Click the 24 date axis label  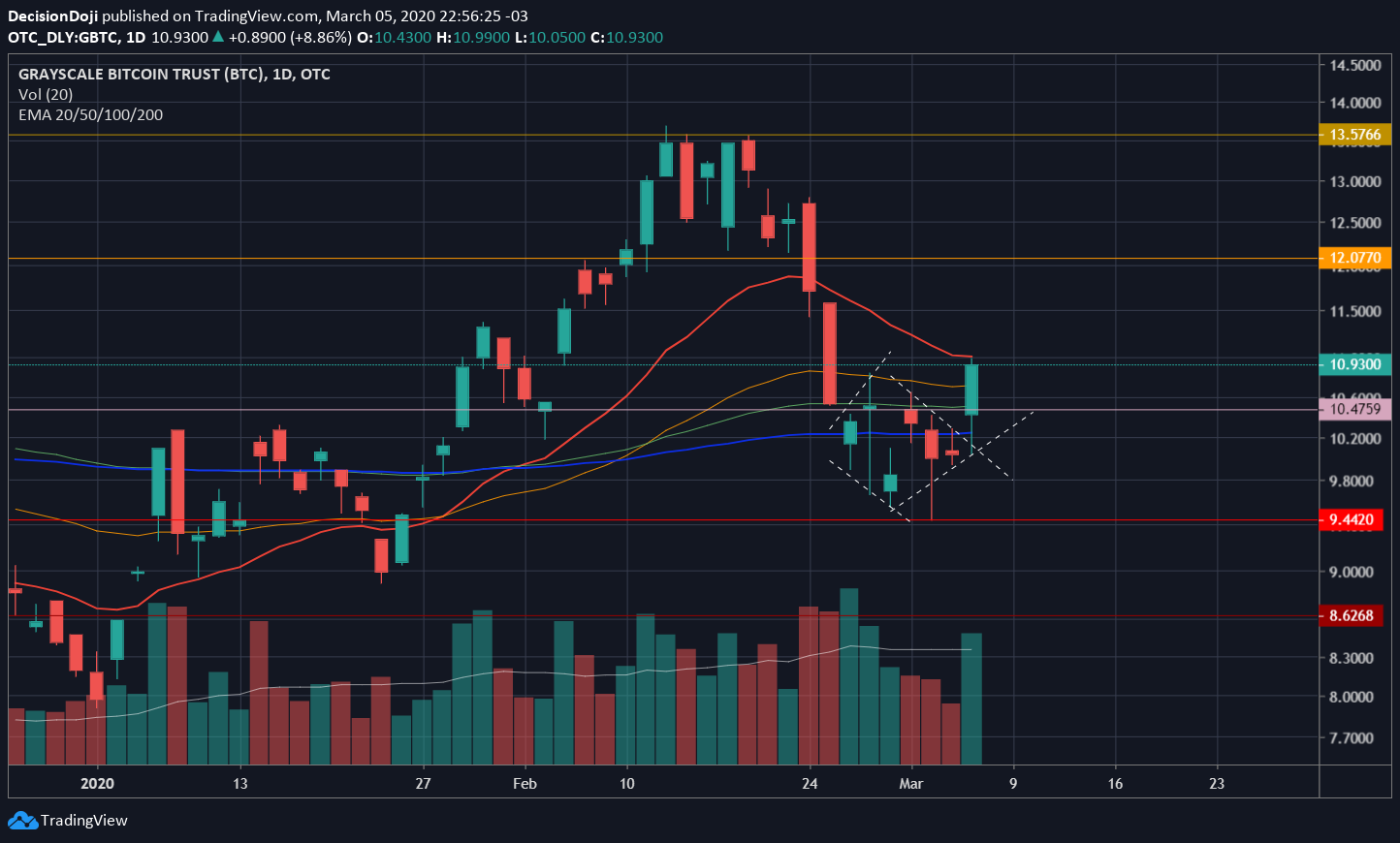(x=811, y=783)
